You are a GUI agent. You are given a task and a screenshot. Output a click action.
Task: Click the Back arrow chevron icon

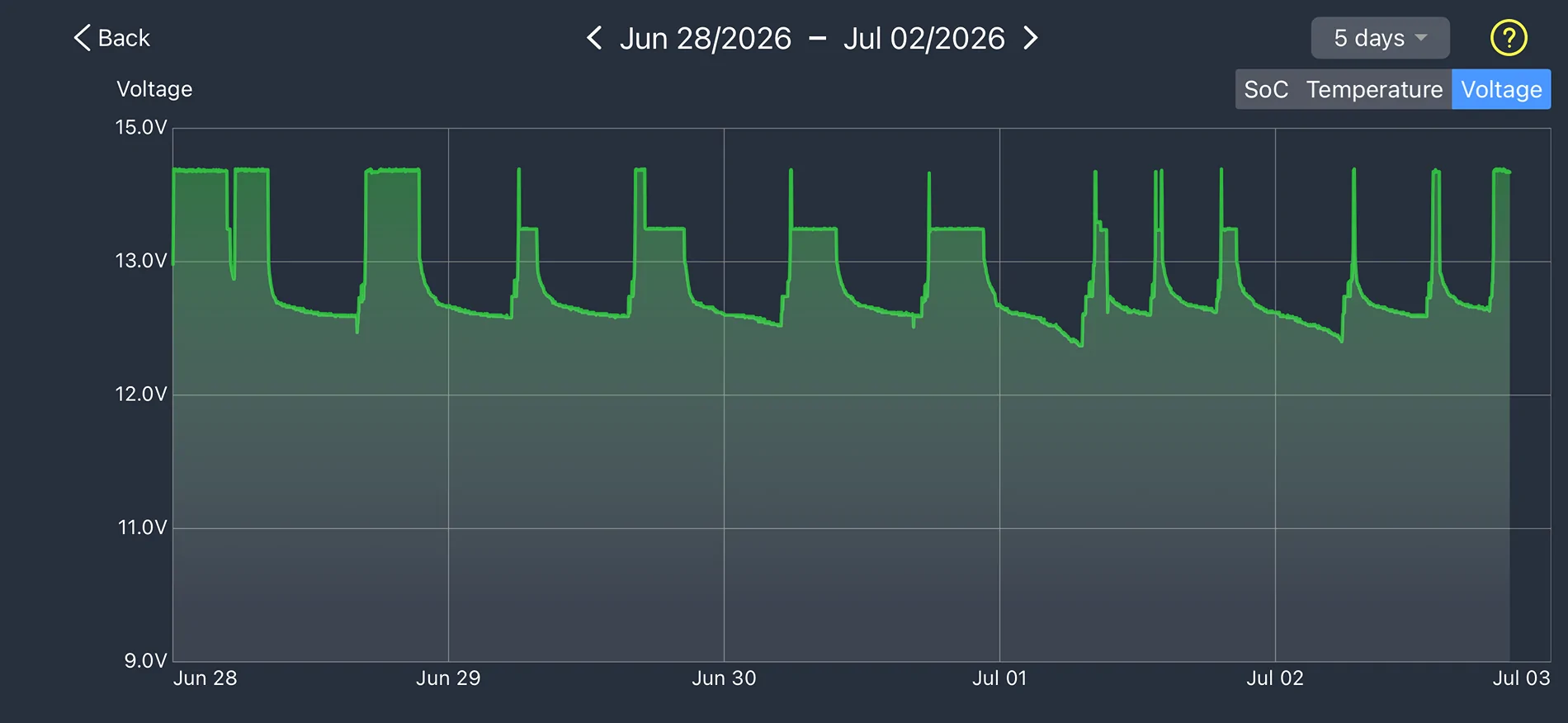[82, 38]
